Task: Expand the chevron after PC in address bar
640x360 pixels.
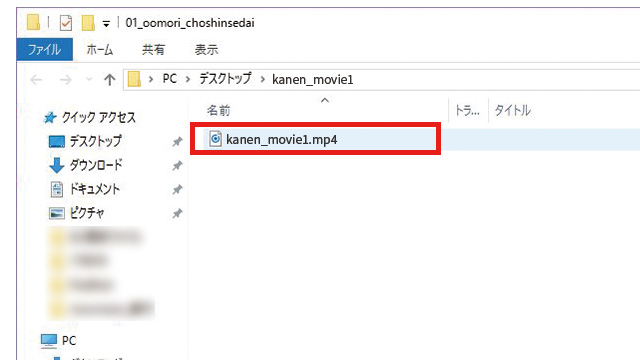Action: (x=188, y=79)
